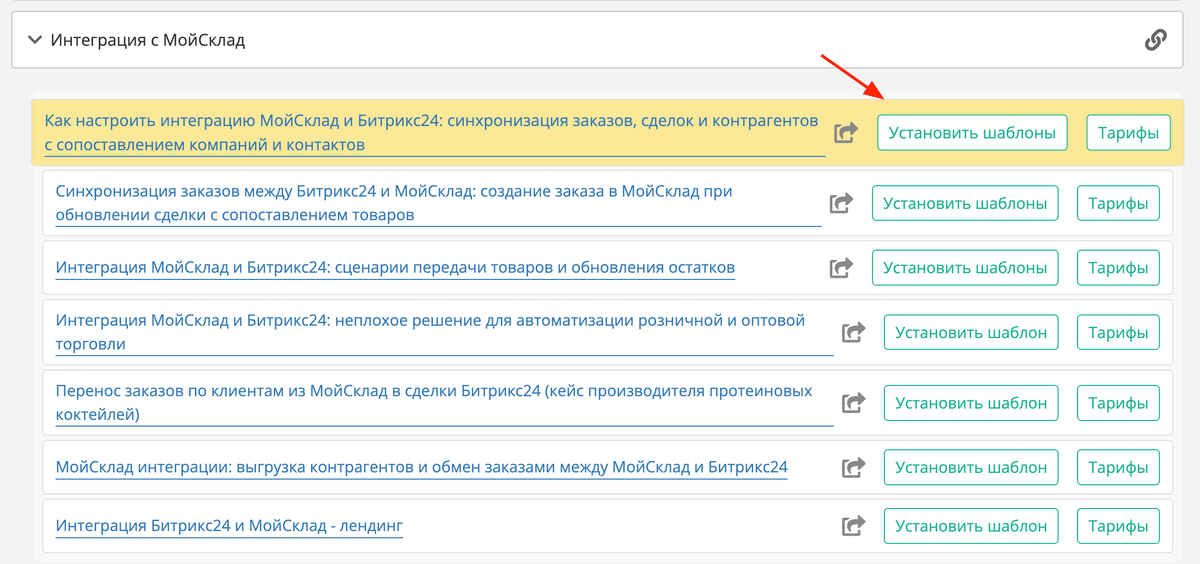Open Тарифы in выгрузка контрагентов row
Viewport: 1200px width, 564px height.
(1118, 468)
